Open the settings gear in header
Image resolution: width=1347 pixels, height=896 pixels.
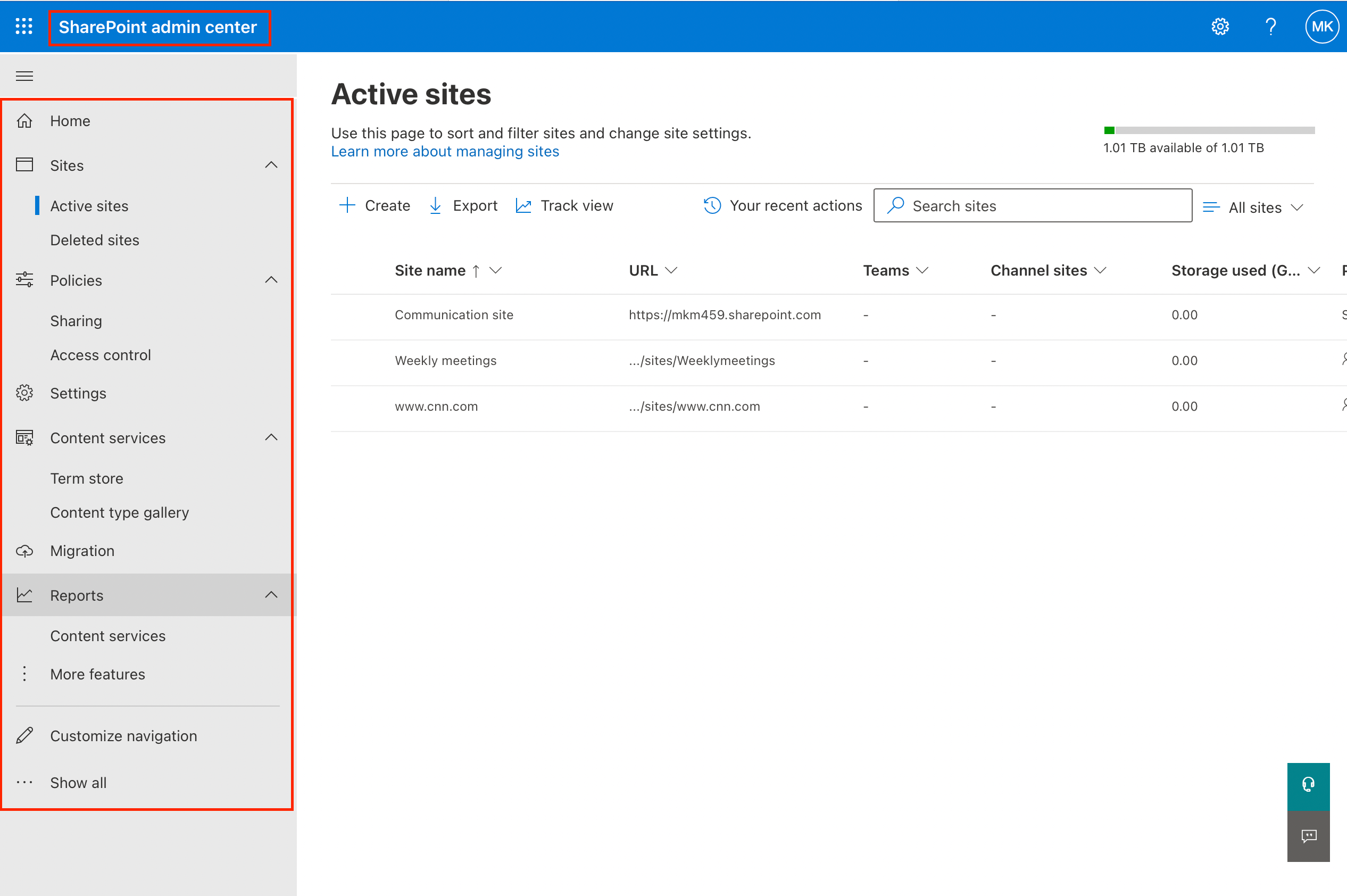1220,26
